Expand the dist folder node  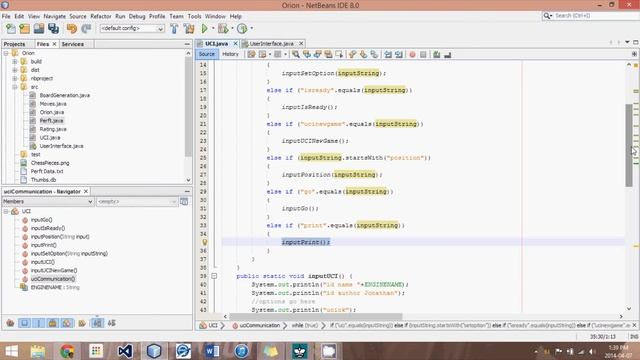15,70
